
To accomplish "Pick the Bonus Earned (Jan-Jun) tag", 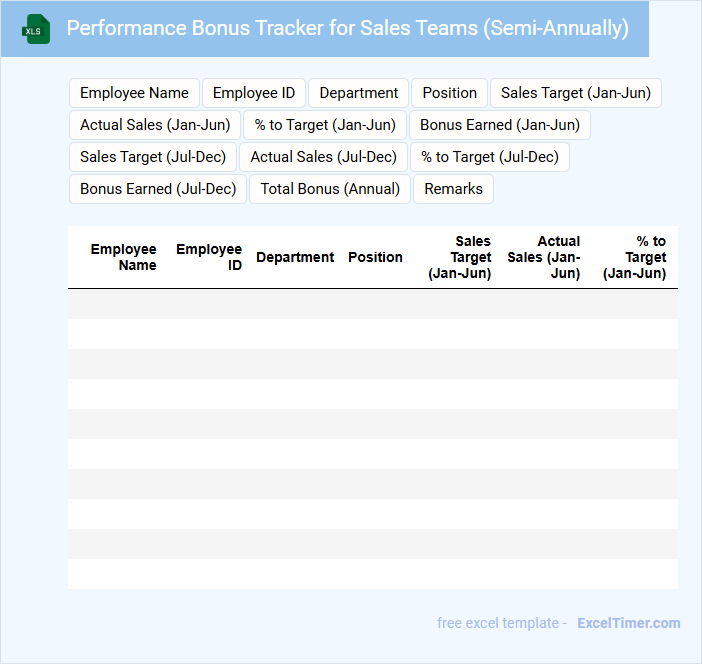I will coord(500,125).
